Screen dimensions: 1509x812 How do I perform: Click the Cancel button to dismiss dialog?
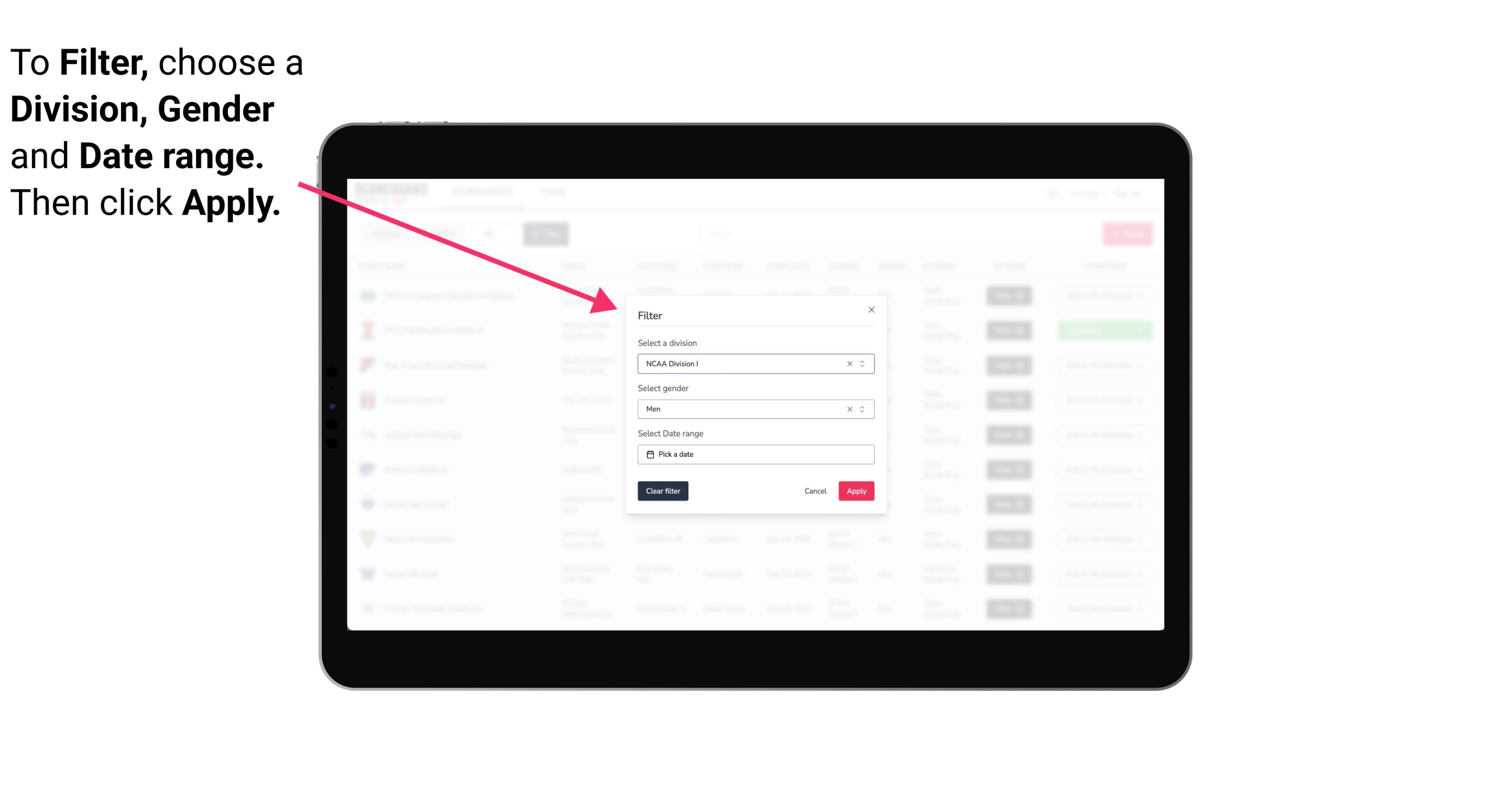816,491
